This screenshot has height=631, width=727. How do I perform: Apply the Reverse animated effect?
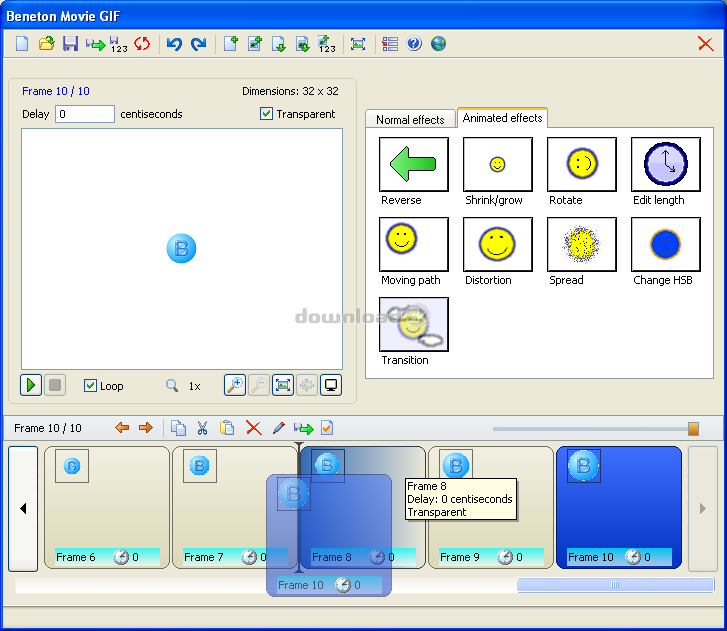(414, 164)
